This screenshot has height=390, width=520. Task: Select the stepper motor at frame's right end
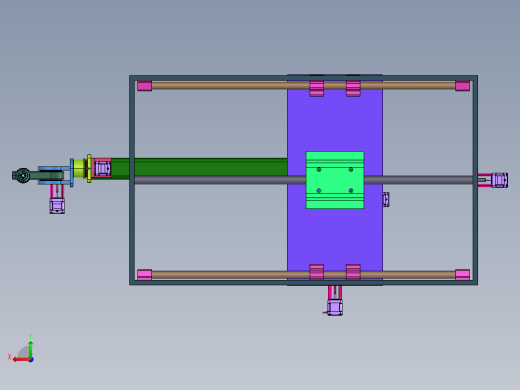point(500,180)
